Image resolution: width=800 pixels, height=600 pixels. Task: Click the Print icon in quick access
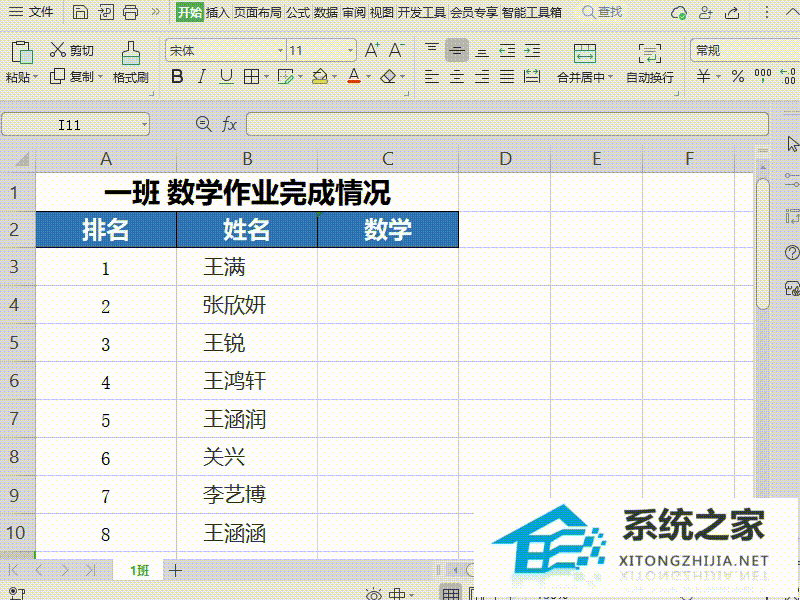click(129, 12)
